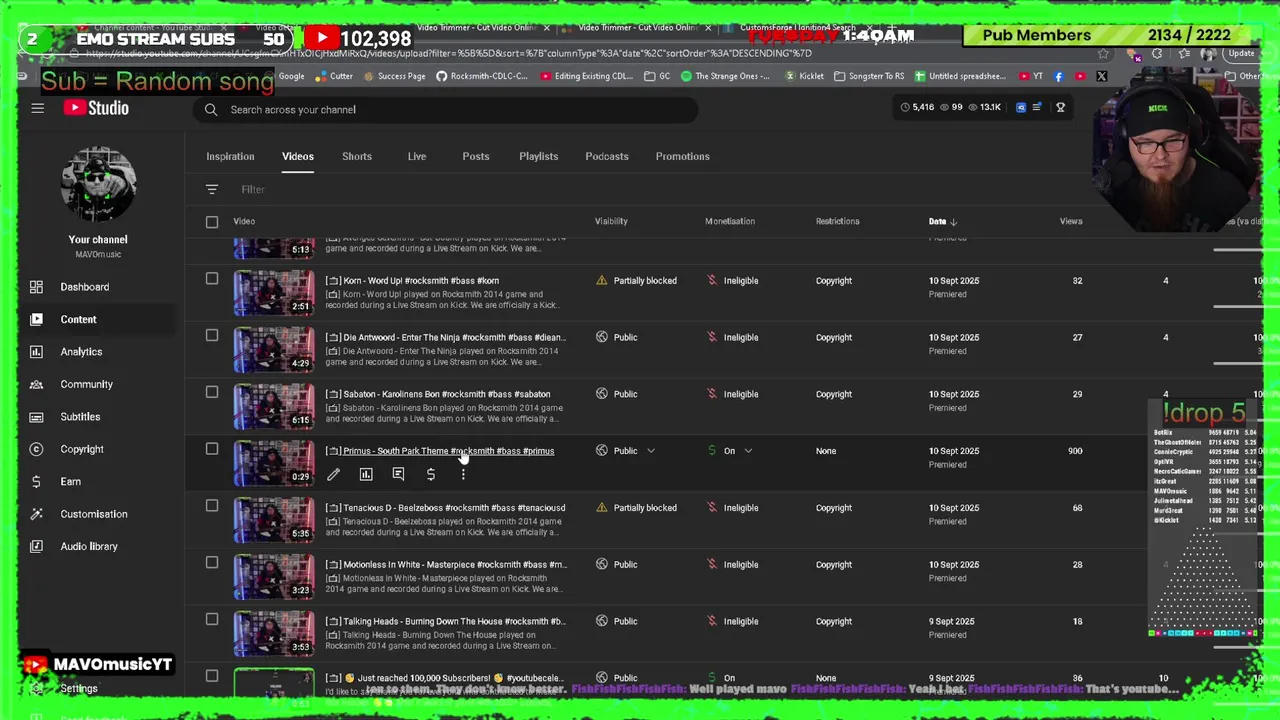Select the Korn - Word Up! video checkbox
Viewport: 1280px width, 720px height.
coord(212,279)
